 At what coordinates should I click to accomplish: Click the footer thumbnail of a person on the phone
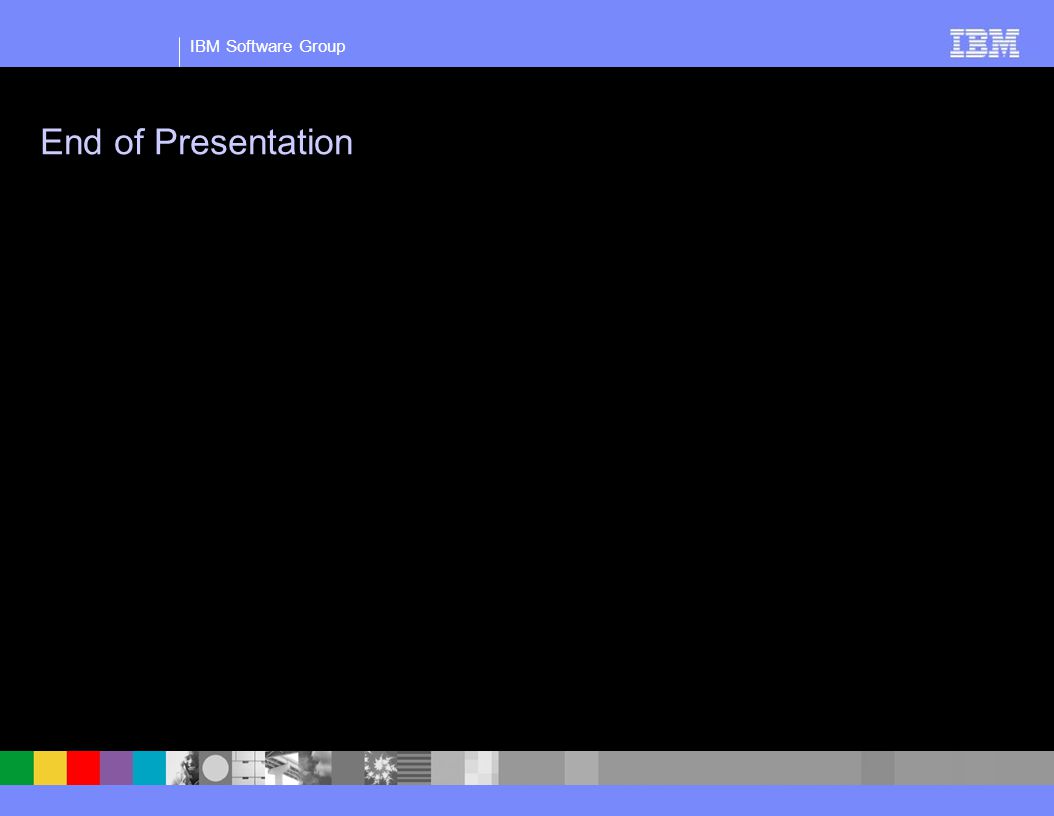point(182,768)
